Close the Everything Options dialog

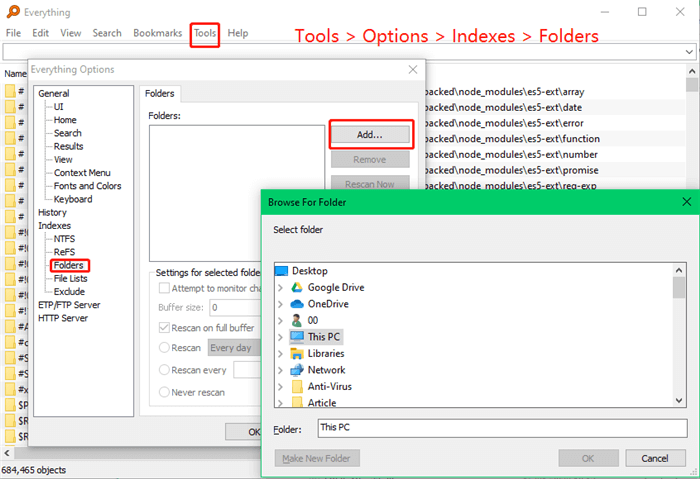[x=413, y=69]
